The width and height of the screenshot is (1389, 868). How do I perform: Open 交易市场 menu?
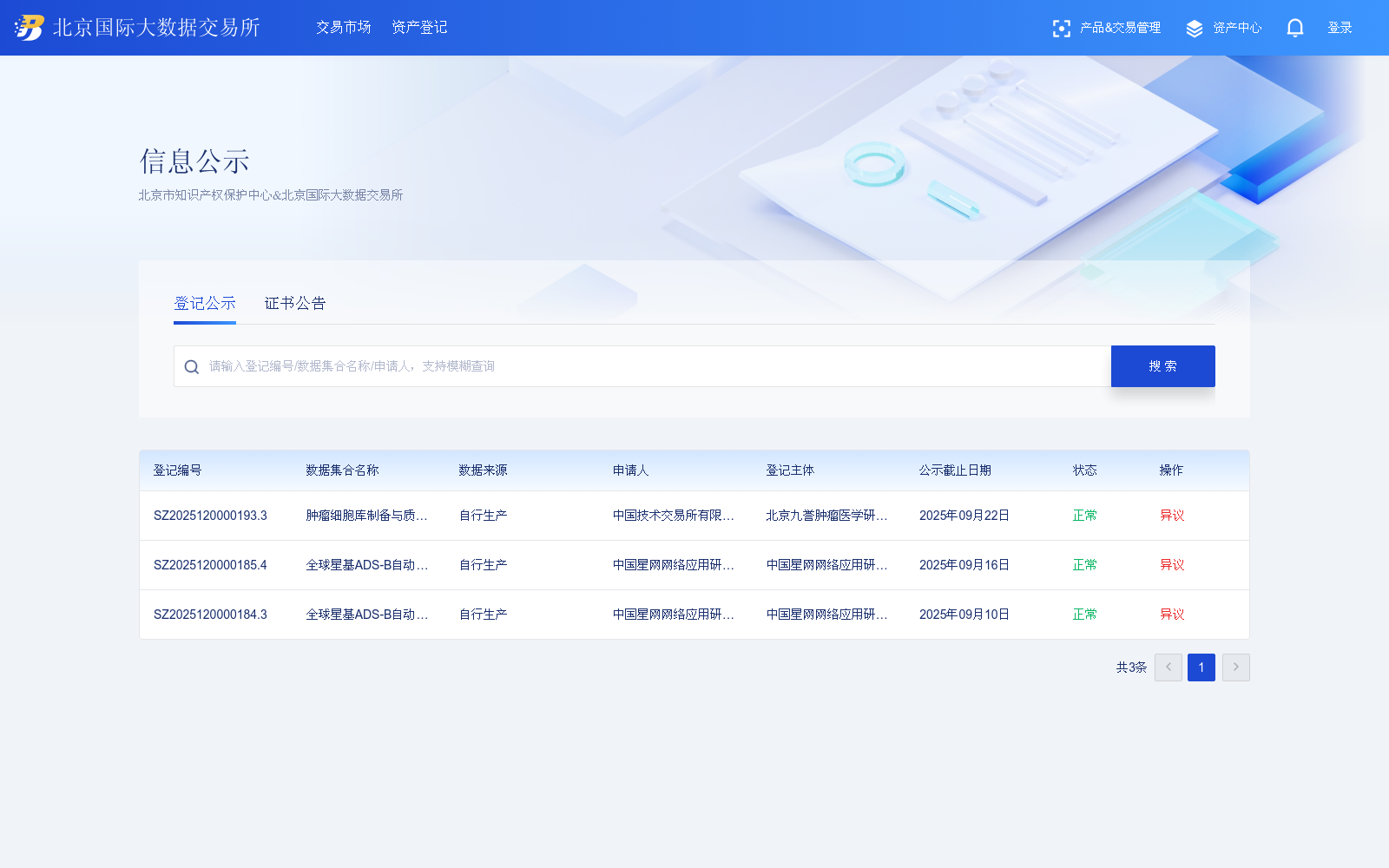coord(344,28)
